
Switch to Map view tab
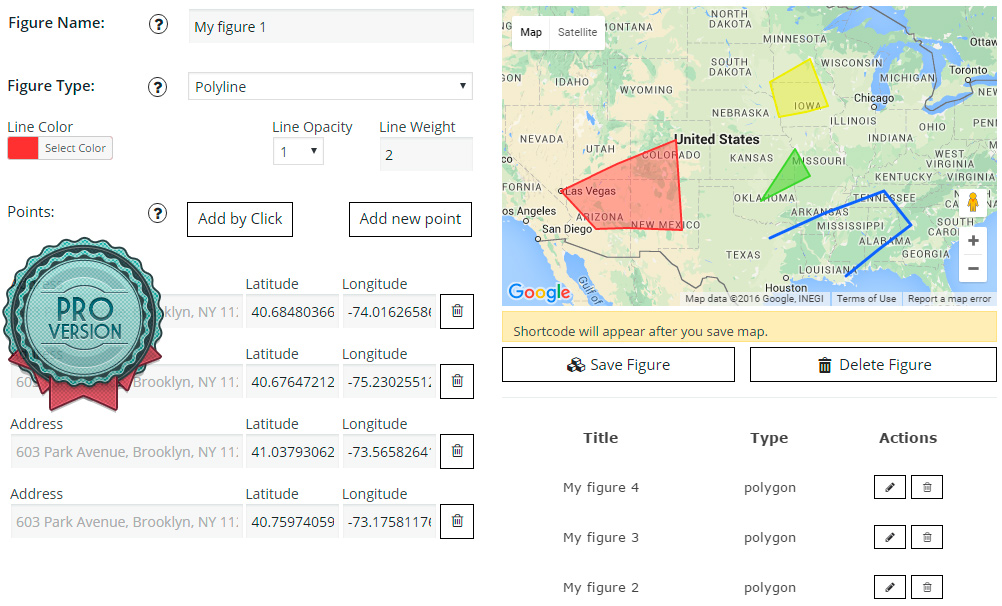coord(531,32)
